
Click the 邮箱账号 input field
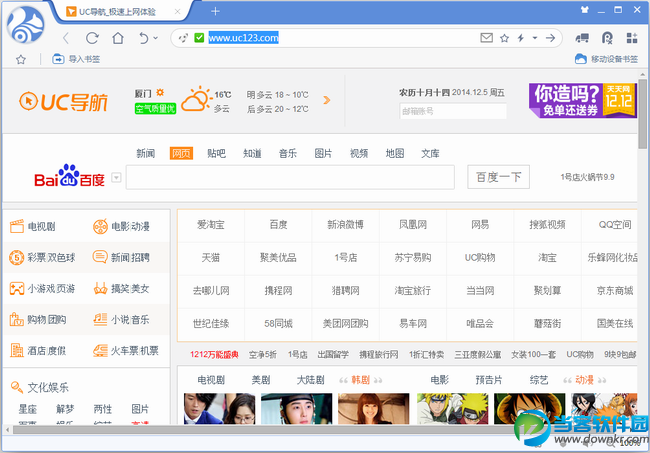click(453, 111)
